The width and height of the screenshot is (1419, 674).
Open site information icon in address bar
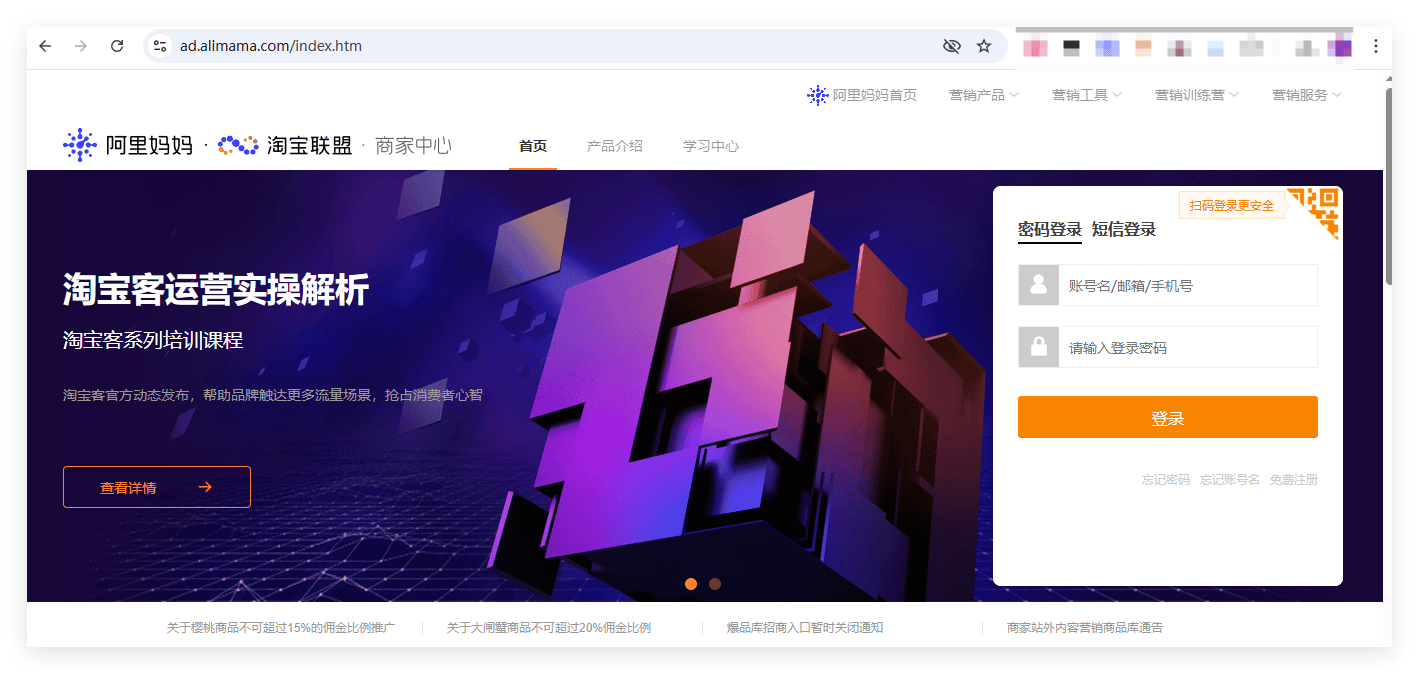[x=160, y=46]
